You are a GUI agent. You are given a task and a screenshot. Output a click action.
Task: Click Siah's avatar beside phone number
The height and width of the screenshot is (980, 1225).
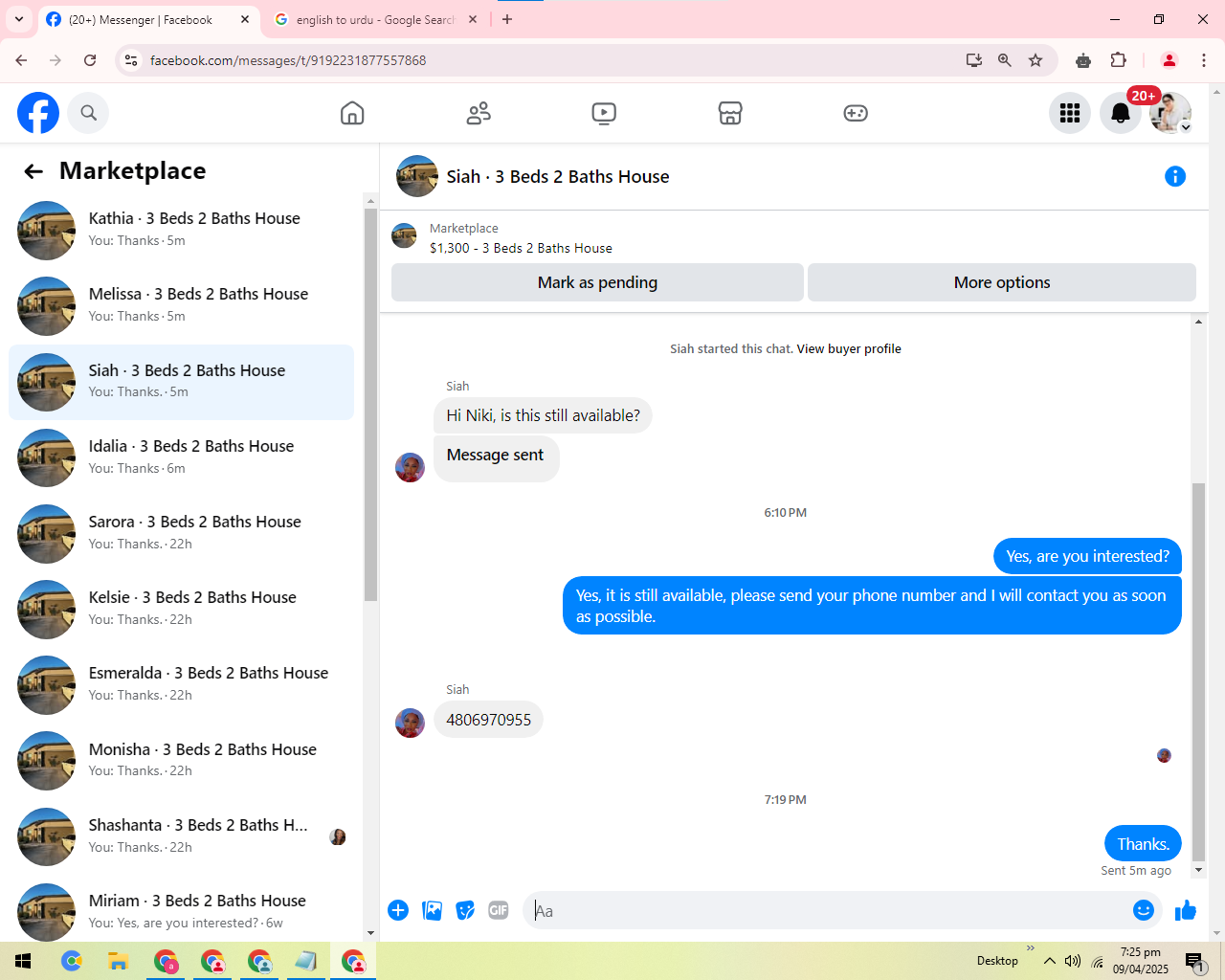(x=410, y=723)
